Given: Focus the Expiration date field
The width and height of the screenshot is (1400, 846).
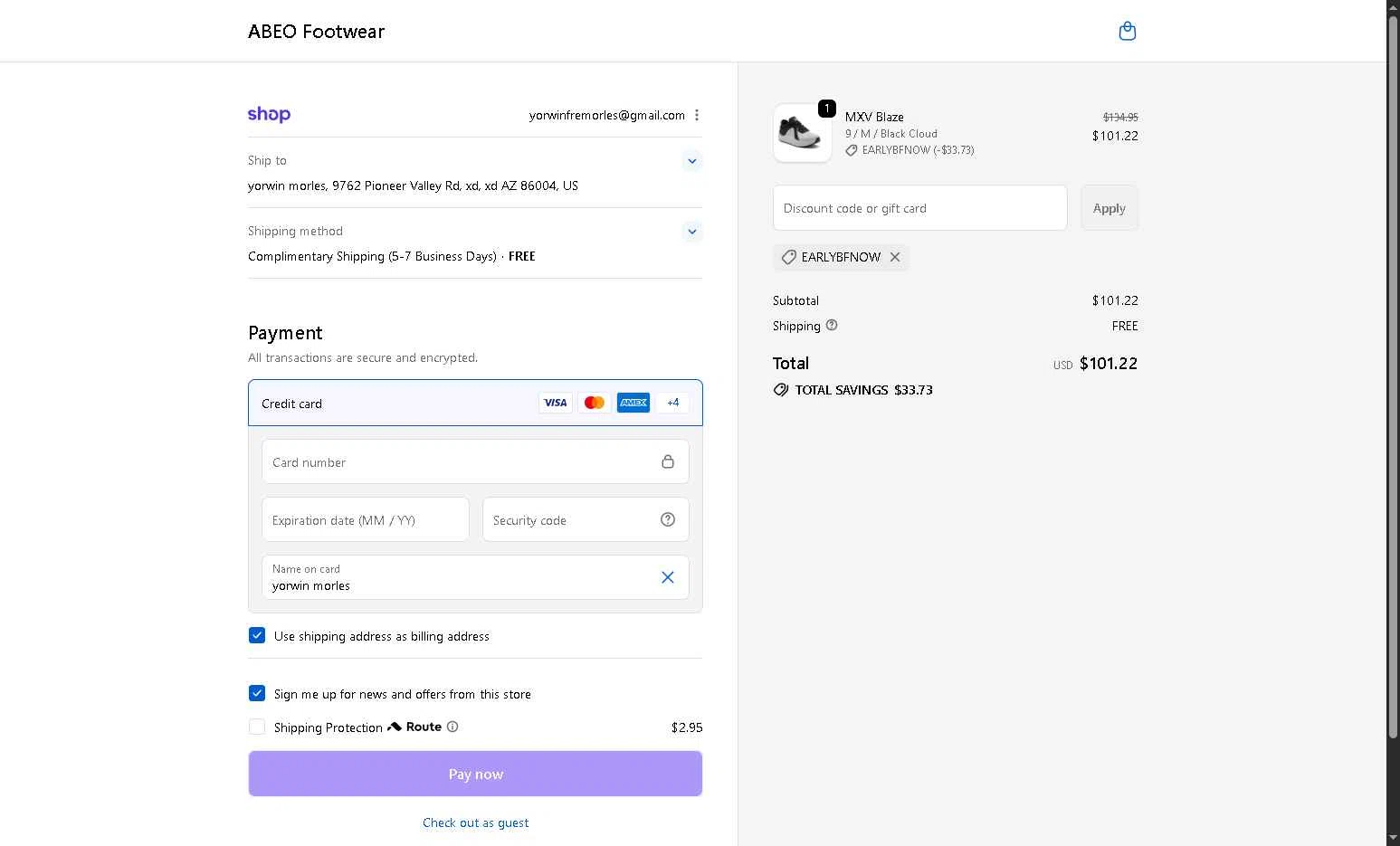Looking at the screenshot, I should pyautogui.click(x=366, y=519).
